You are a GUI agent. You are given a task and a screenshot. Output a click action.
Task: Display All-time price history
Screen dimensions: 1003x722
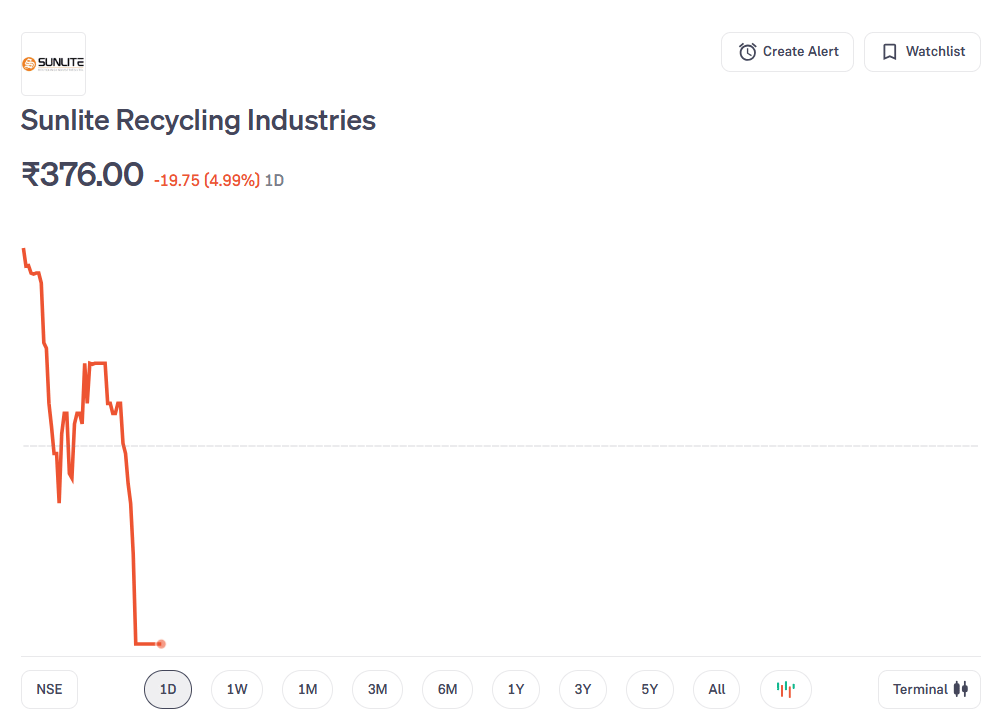(x=717, y=689)
